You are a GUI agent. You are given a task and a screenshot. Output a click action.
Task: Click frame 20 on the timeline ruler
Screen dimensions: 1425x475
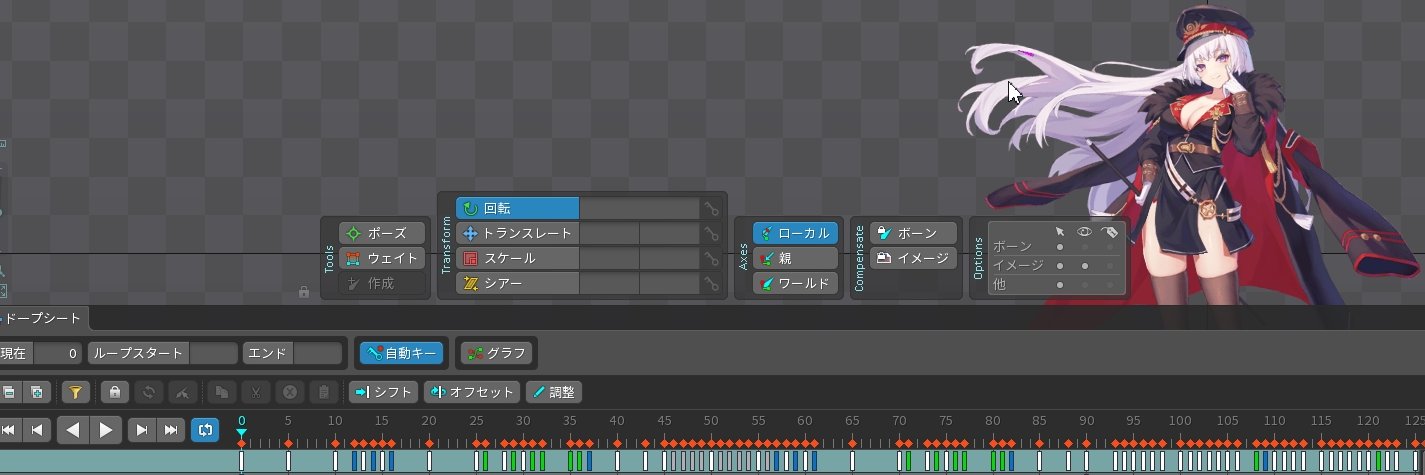(x=429, y=420)
